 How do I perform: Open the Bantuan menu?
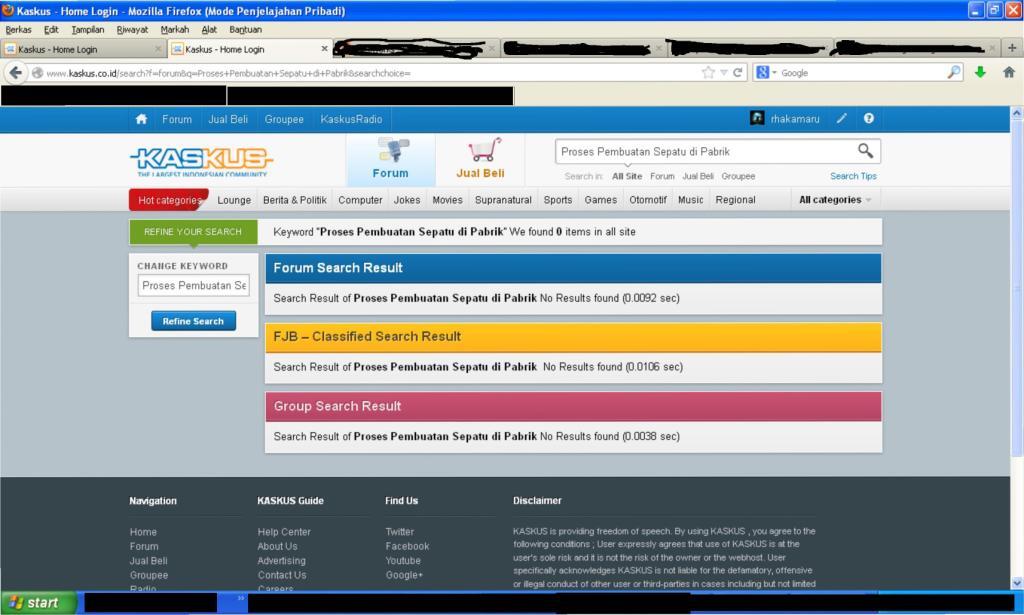tap(246, 29)
